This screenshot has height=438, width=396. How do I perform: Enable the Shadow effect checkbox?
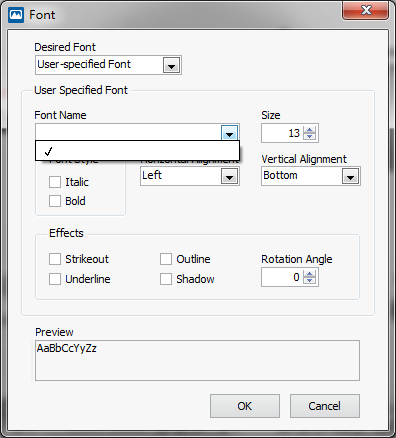[x=166, y=279]
